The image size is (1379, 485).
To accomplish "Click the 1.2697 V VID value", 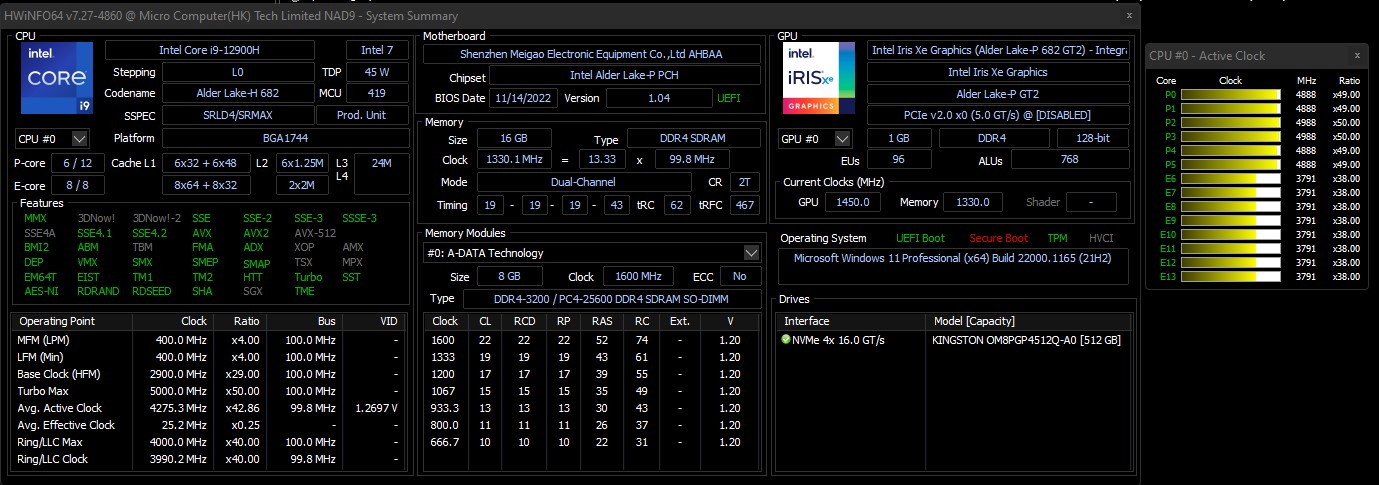I will pos(375,408).
